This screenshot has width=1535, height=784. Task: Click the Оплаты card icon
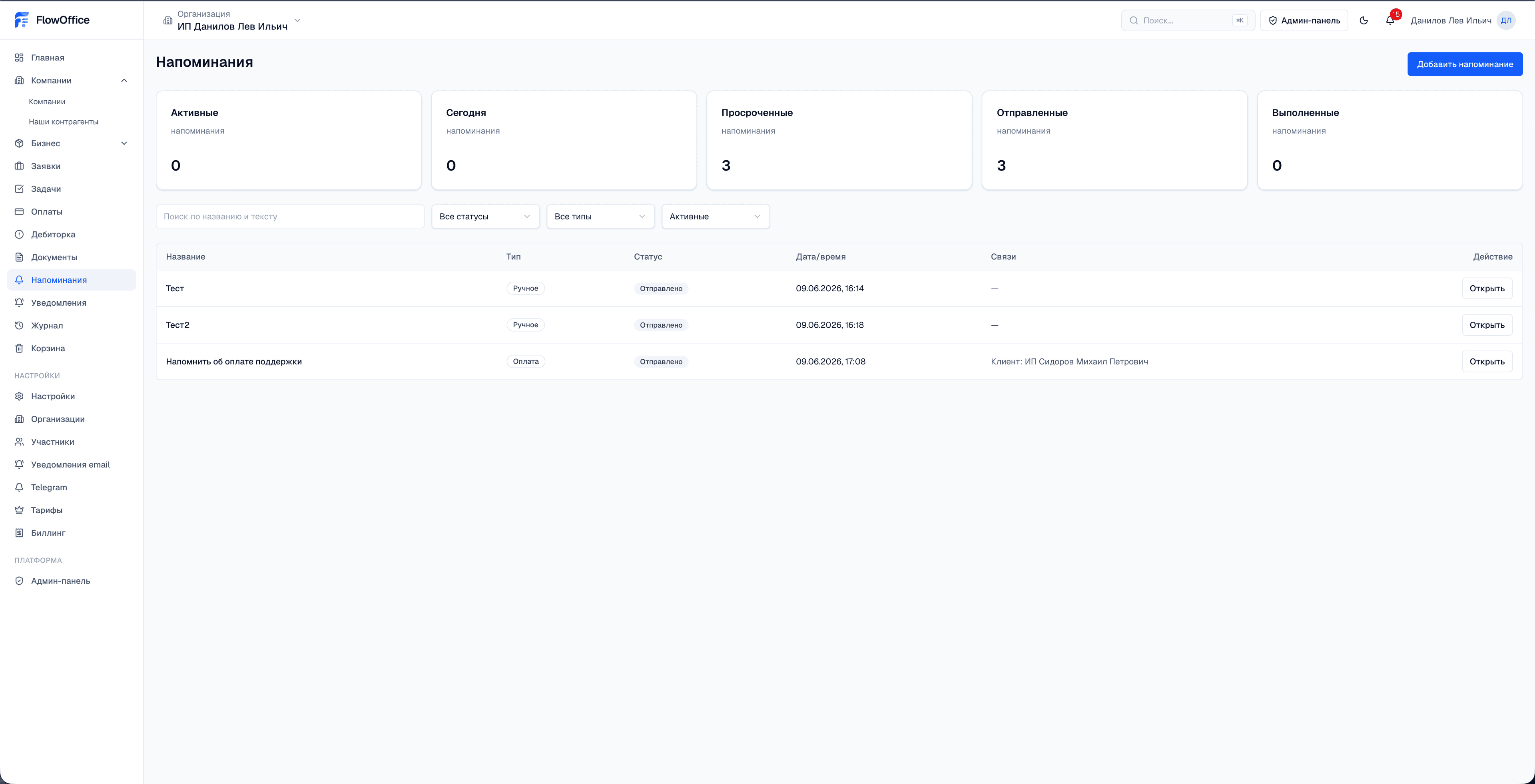click(x=19, y=211)
